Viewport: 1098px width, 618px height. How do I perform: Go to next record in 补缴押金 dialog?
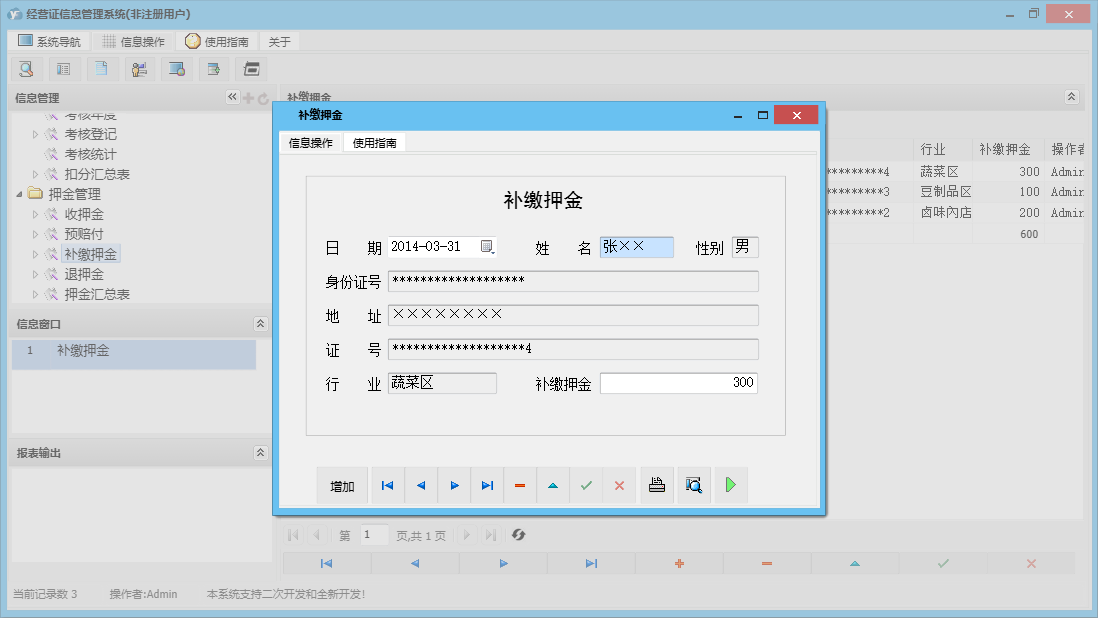(454, 486)
